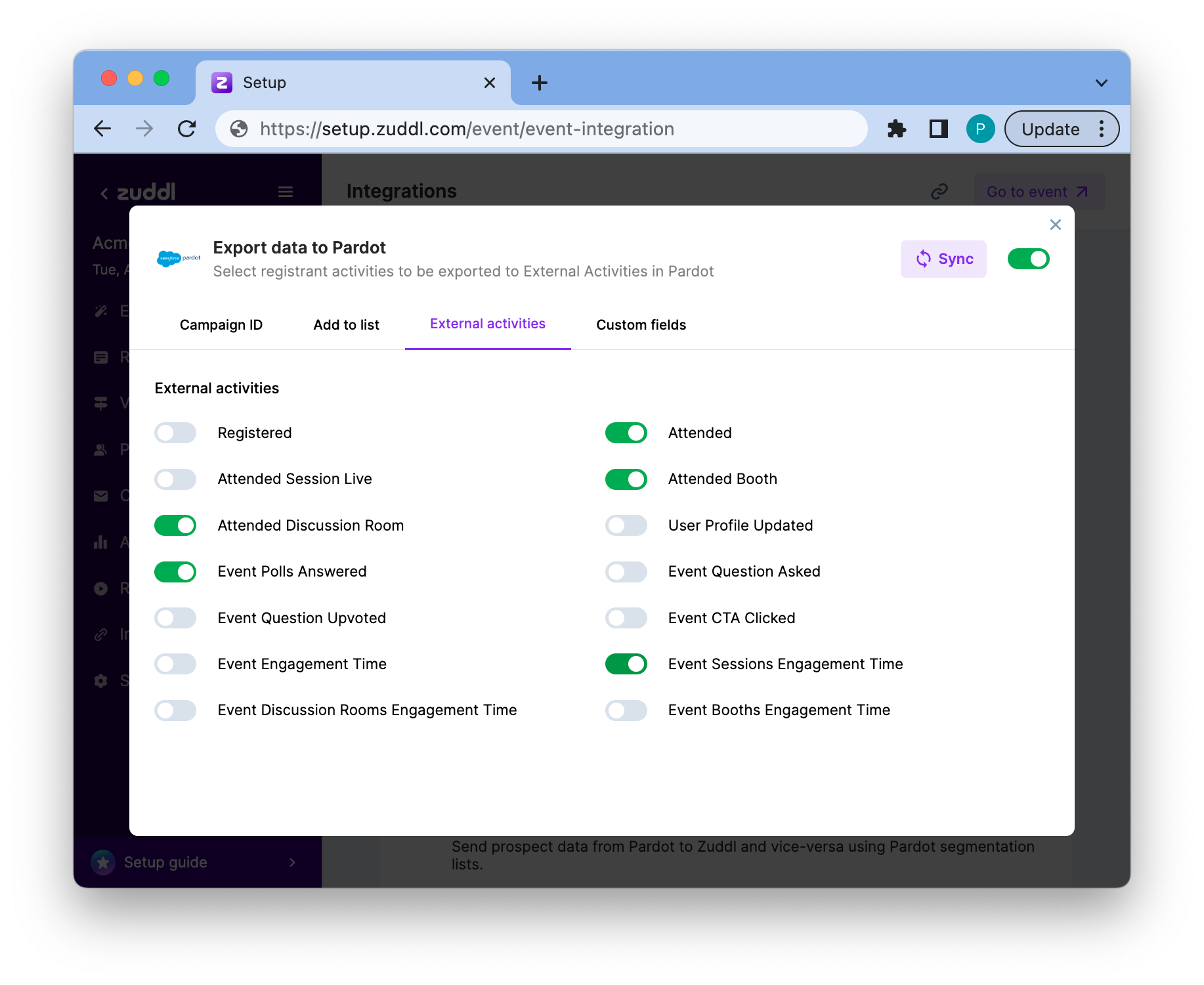Switch to the Campaign ID tab

[x=221, y=325]
